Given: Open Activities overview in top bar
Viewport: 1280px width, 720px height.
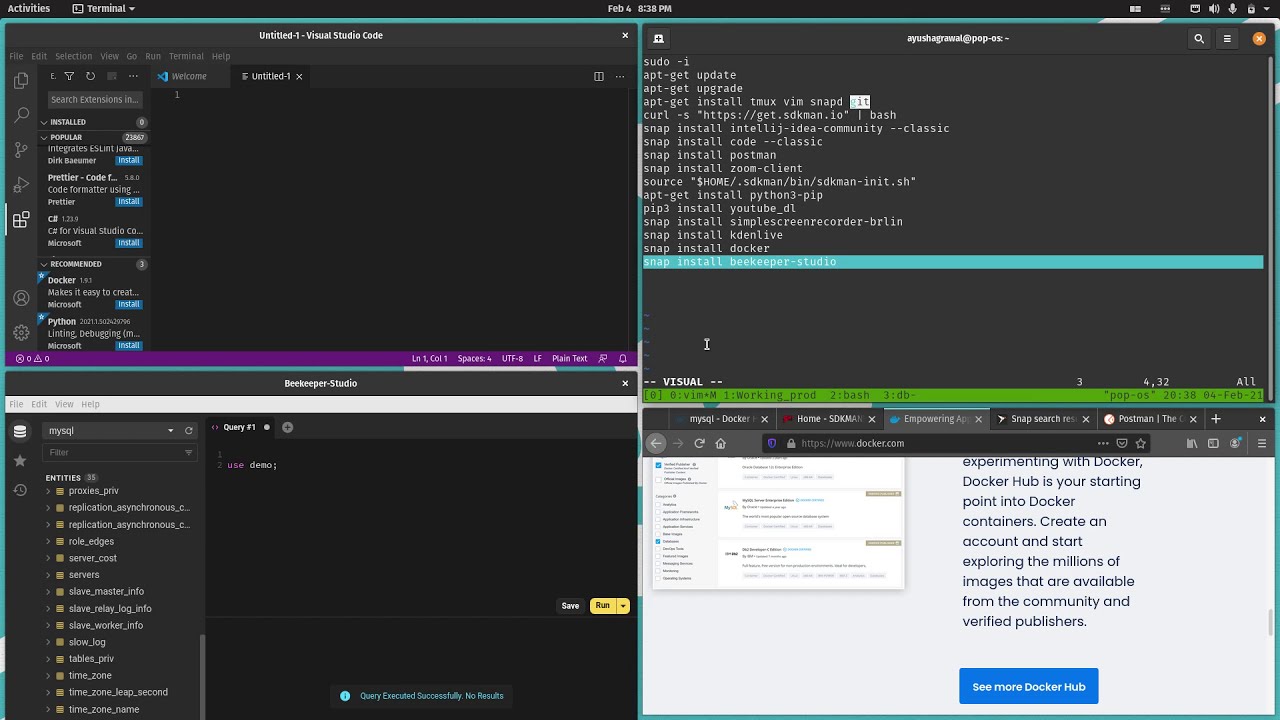Looking at the screenshot, I should [29, 8].
